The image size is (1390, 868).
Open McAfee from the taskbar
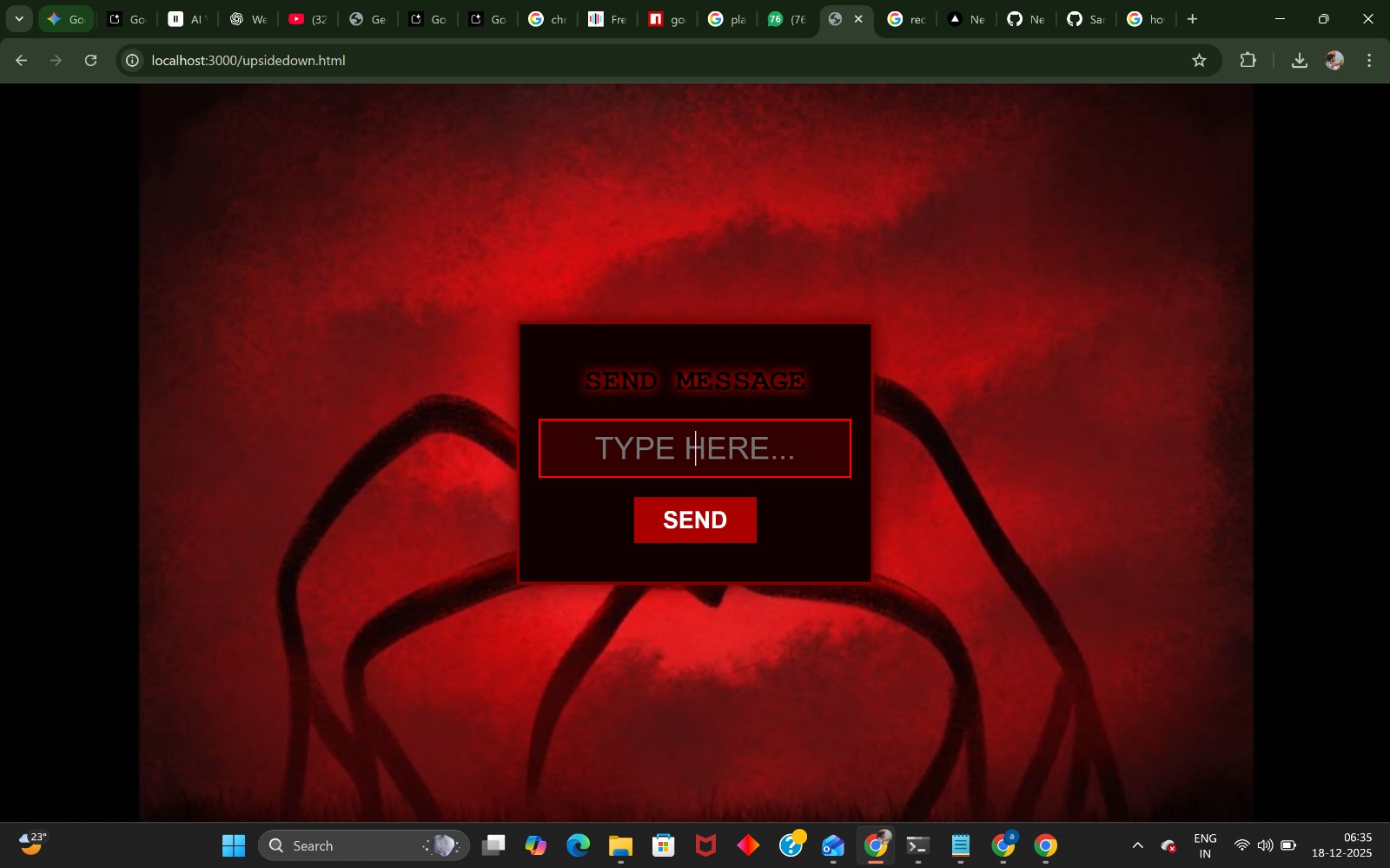[x=705, y=845]
